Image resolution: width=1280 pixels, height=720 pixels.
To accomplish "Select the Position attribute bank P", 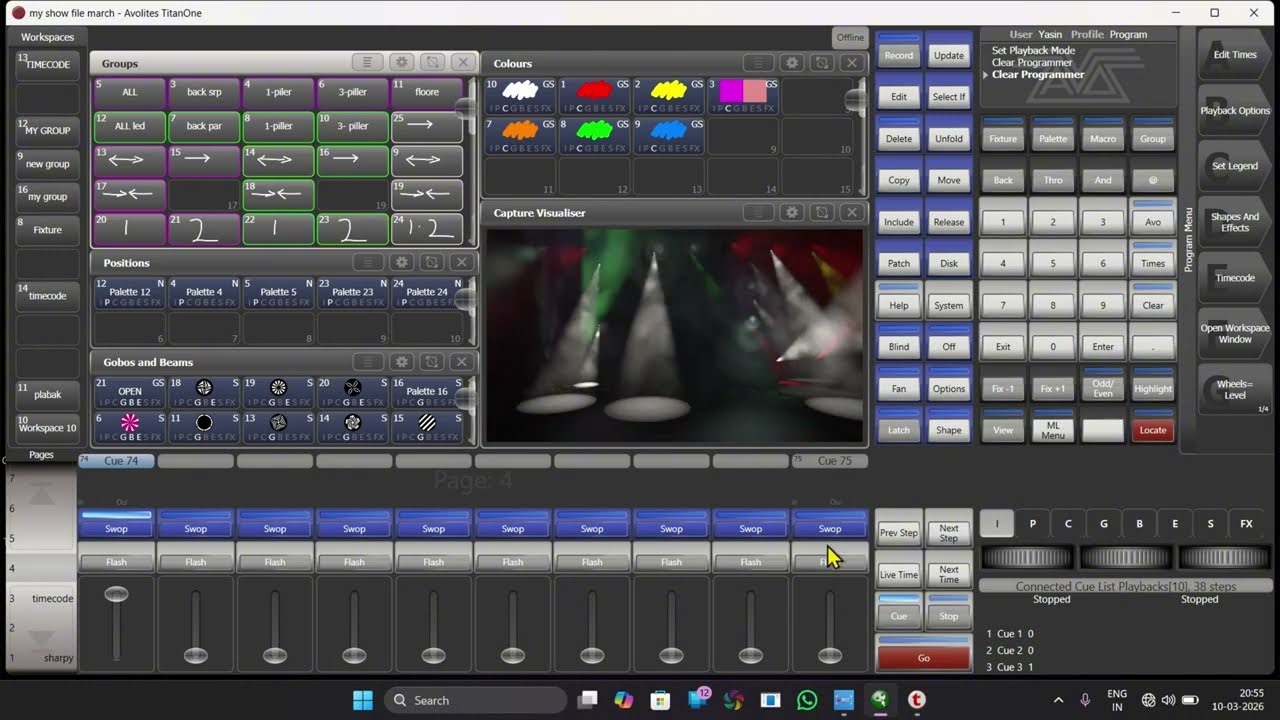I will [1033, 523].
